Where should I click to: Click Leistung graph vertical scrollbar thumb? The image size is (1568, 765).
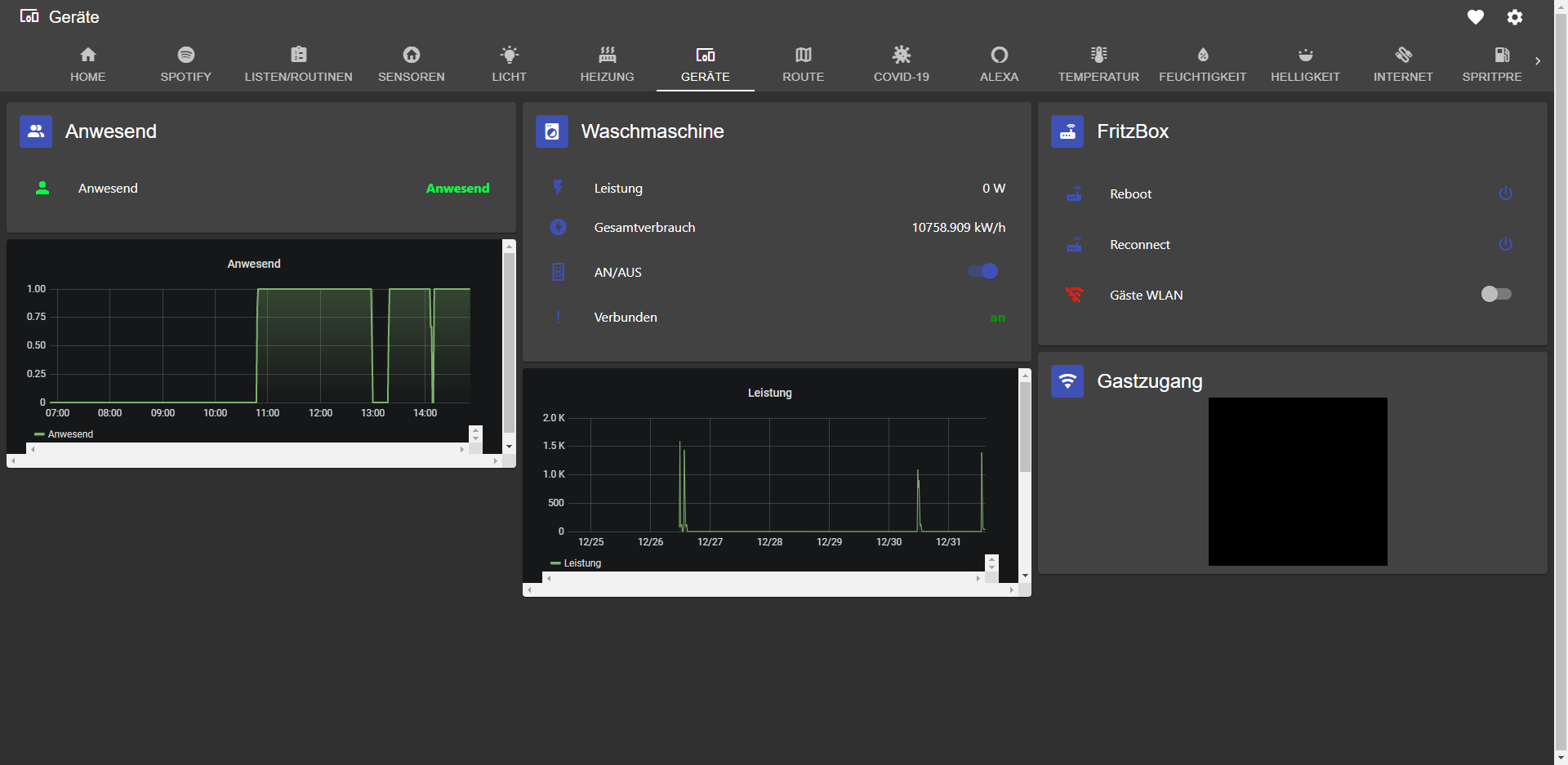click(1025, 426)
